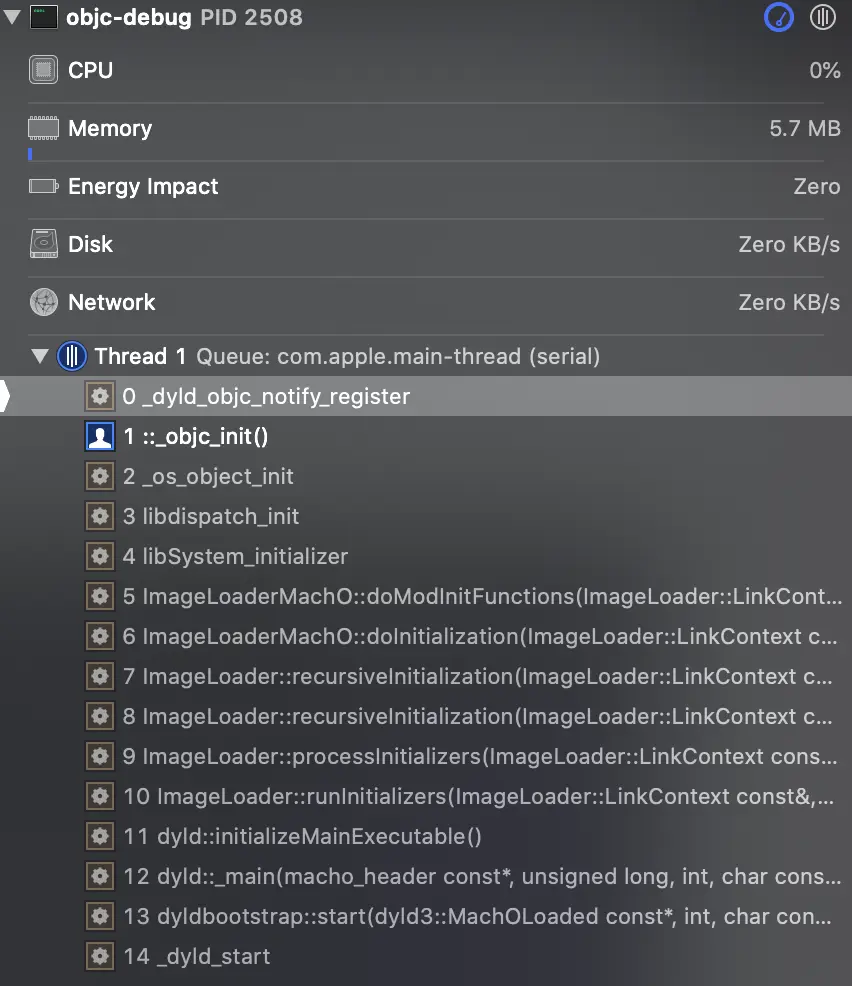
Task: Open the Network activity report
Action: pos(111,302)
